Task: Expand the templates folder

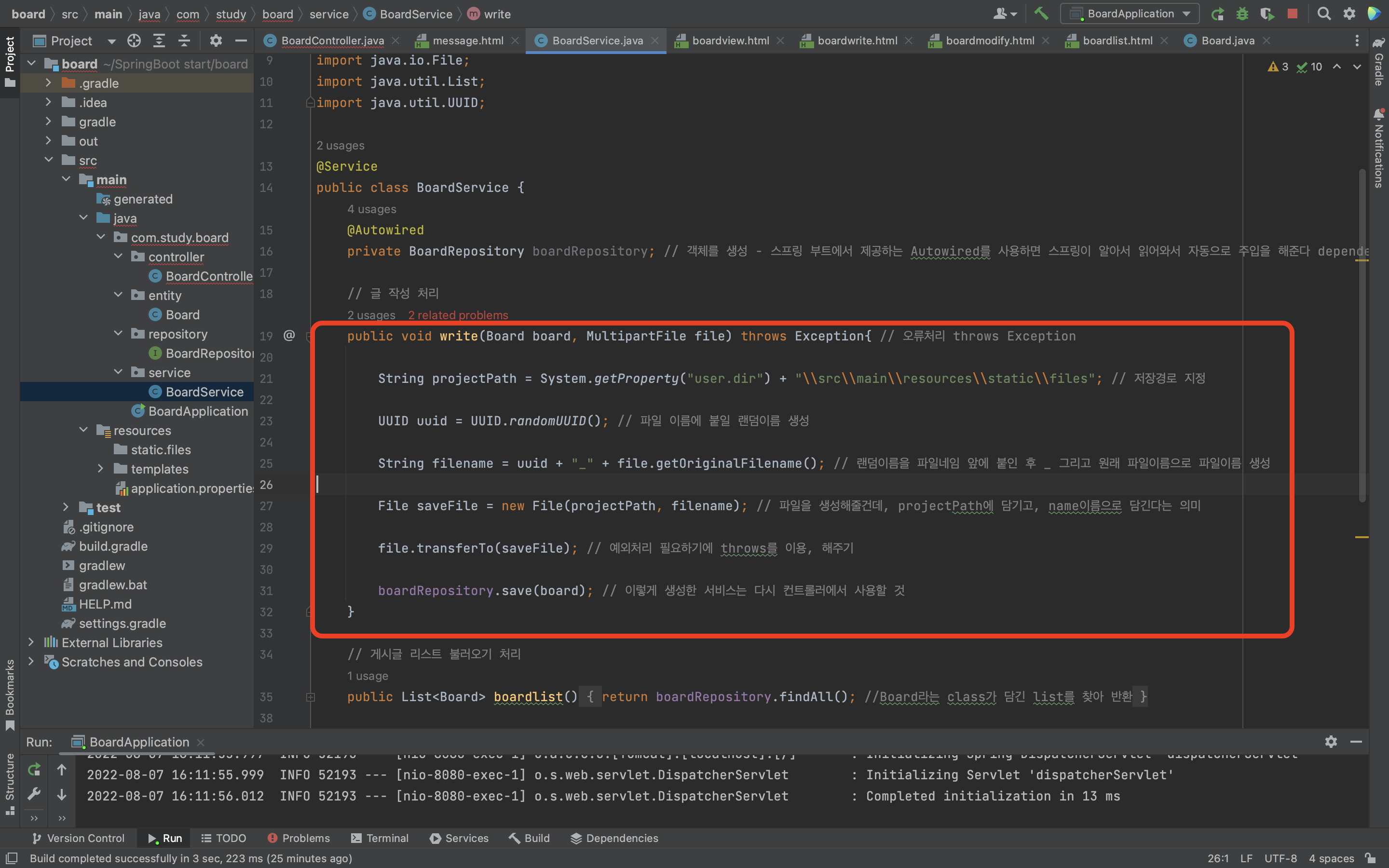Action: (100, 469)
